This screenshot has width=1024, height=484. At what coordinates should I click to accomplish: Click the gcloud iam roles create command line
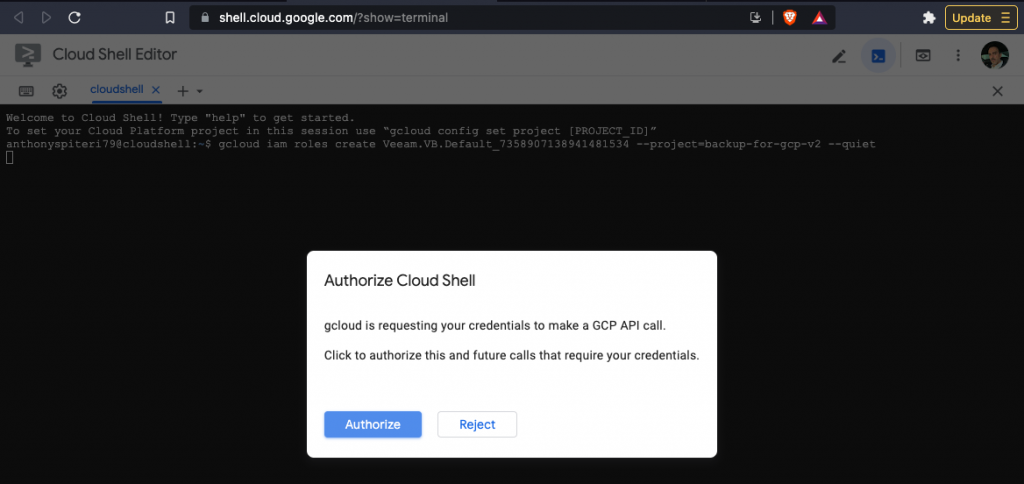pos(441,144)
